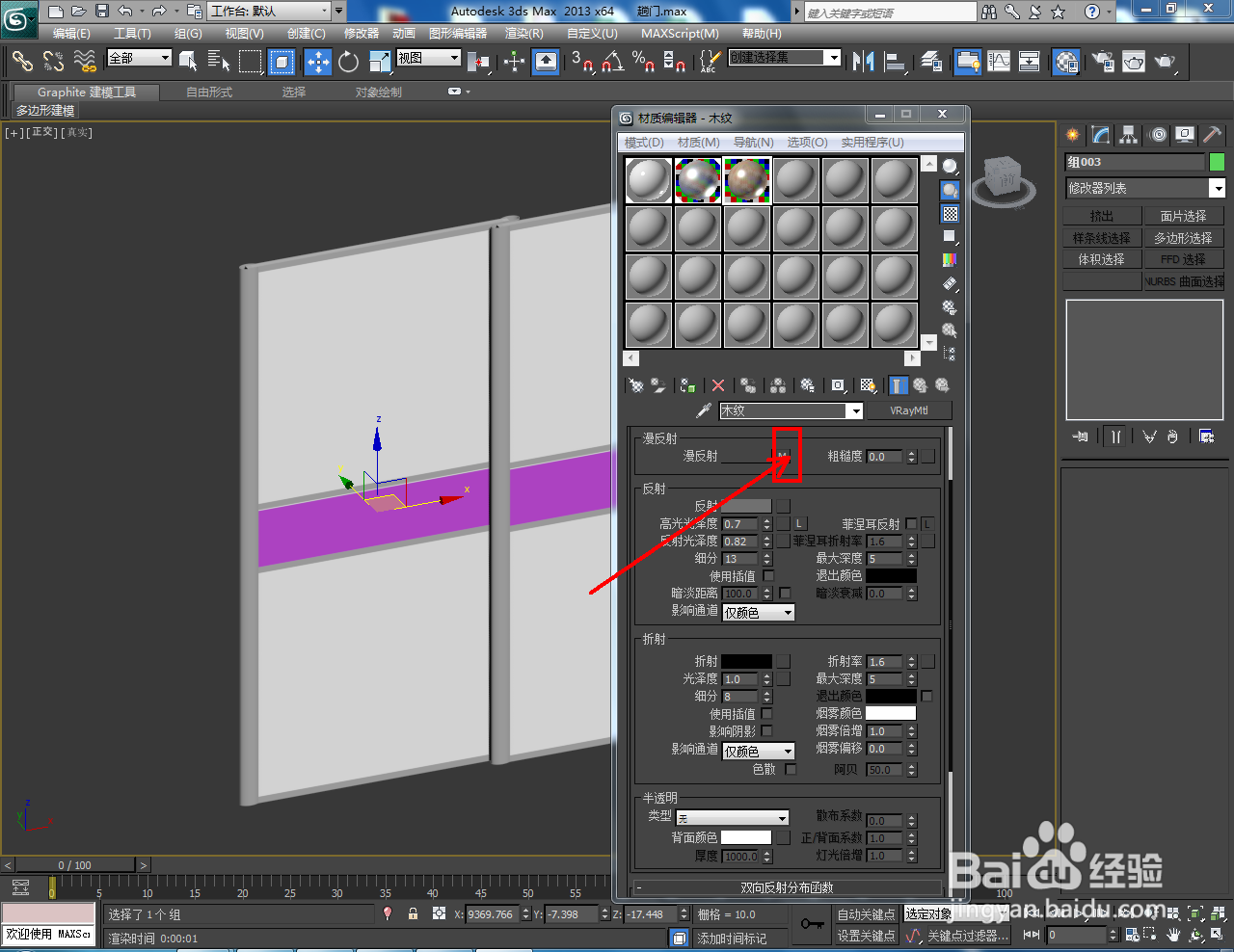1234x952 pixels.
Task: Open reference coordinate system dropdown 视图
Action: 429,59
